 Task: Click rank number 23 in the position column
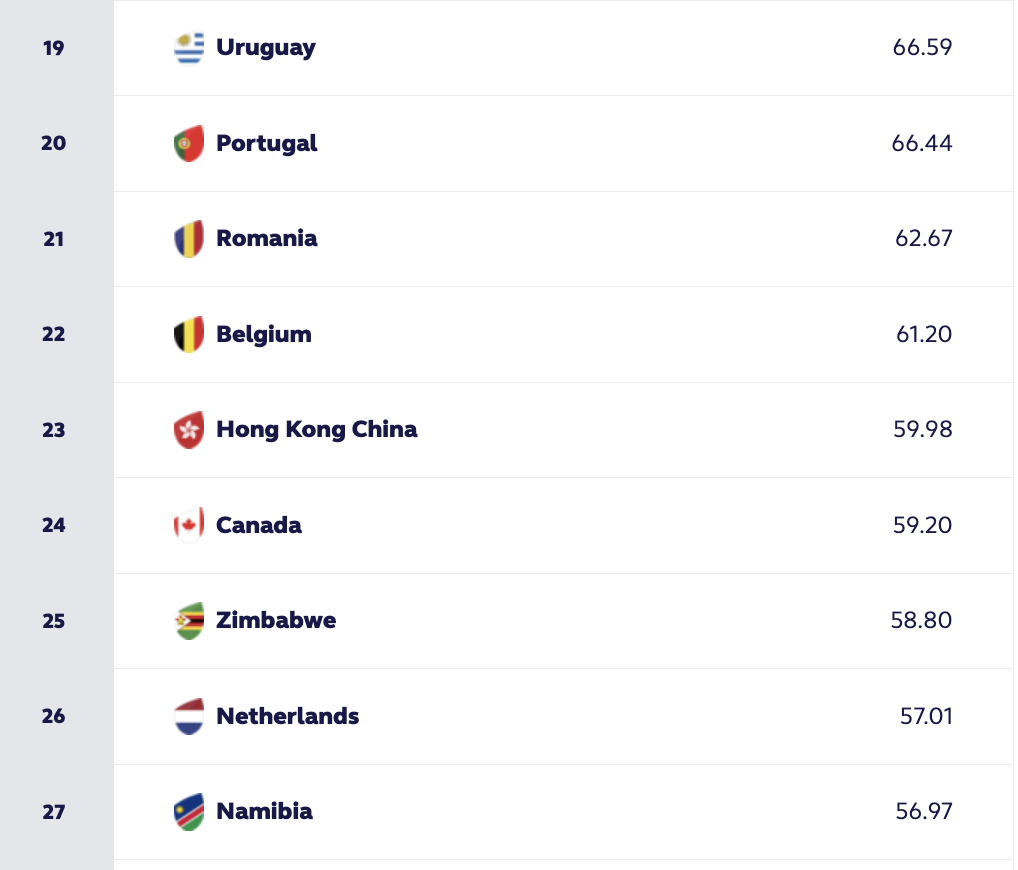click(54, 430)
